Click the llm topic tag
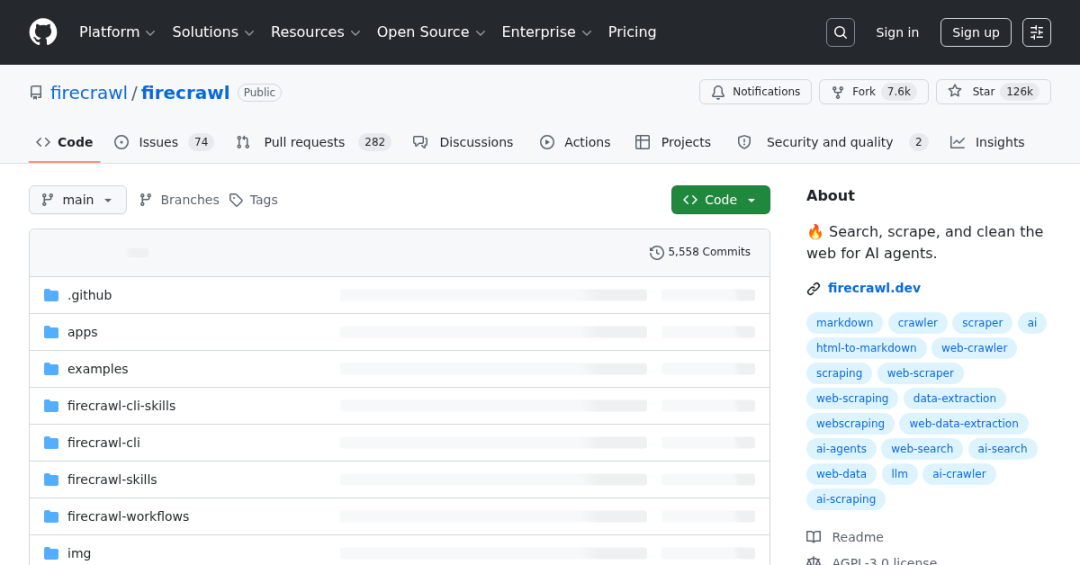The height and width of the screenshot is (565, 1080). [x=900, y=474]
